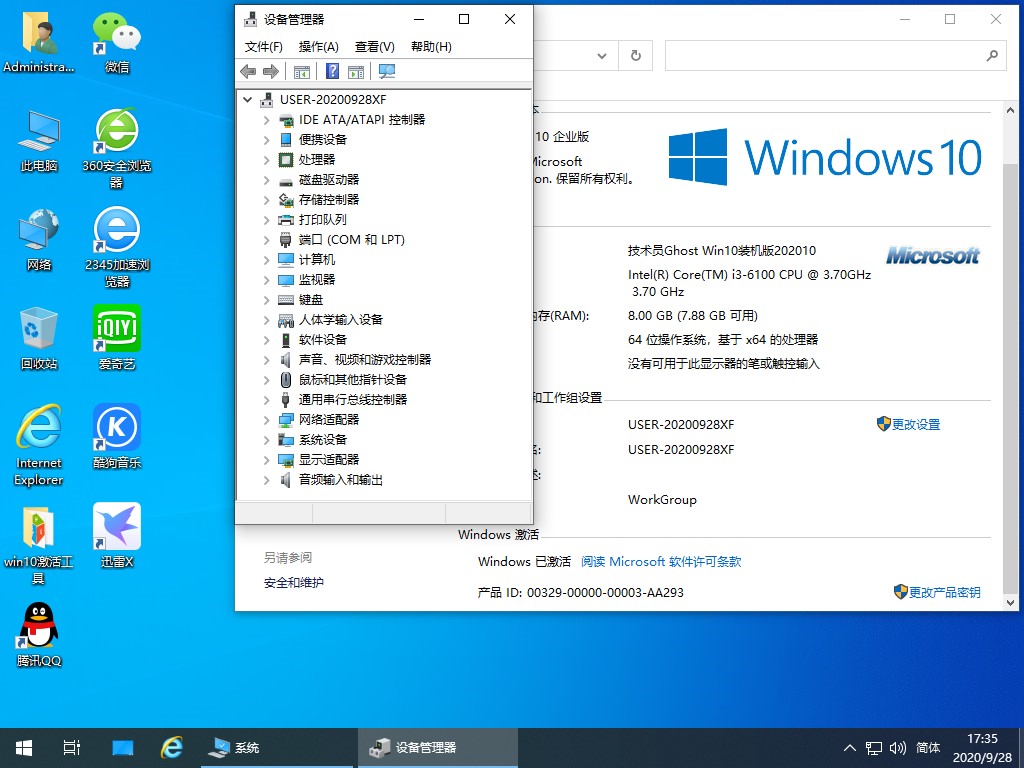This screenshot has width=1024, height=768.
Task: Collapse the USER-20200928XF root node
Action: click(247, 100)
